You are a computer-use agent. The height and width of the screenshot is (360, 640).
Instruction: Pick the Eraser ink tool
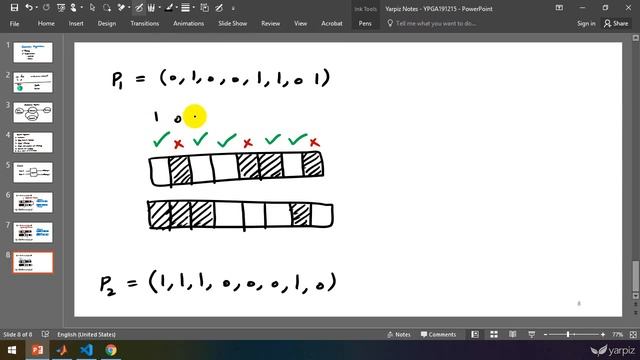click(x=121, y=8)
